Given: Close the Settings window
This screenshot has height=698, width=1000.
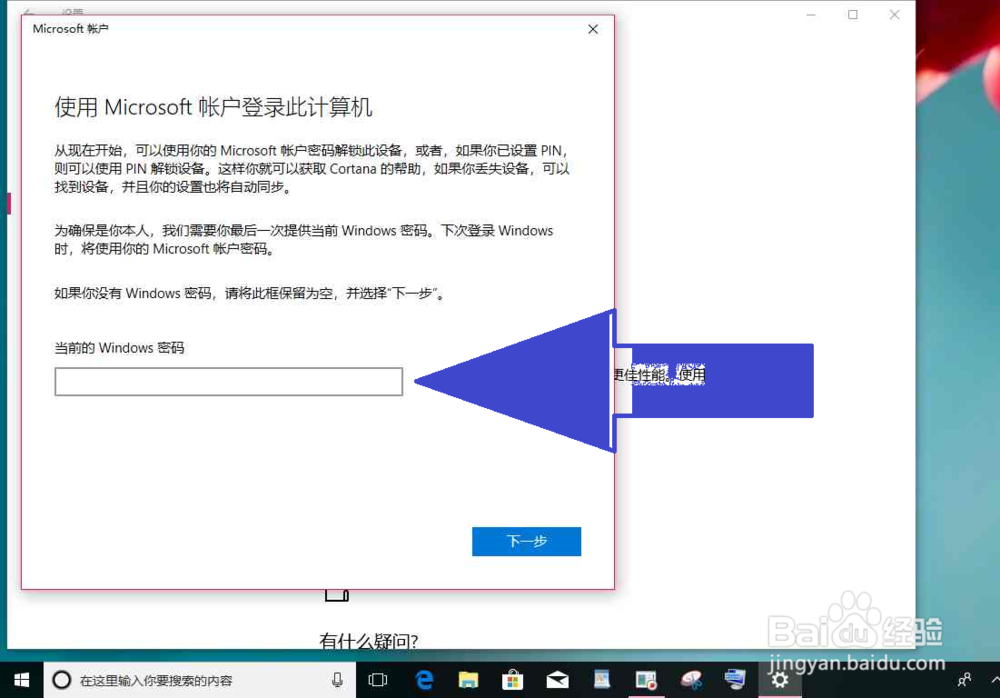Looking at the screenshot, I should (x=894, y=15).
